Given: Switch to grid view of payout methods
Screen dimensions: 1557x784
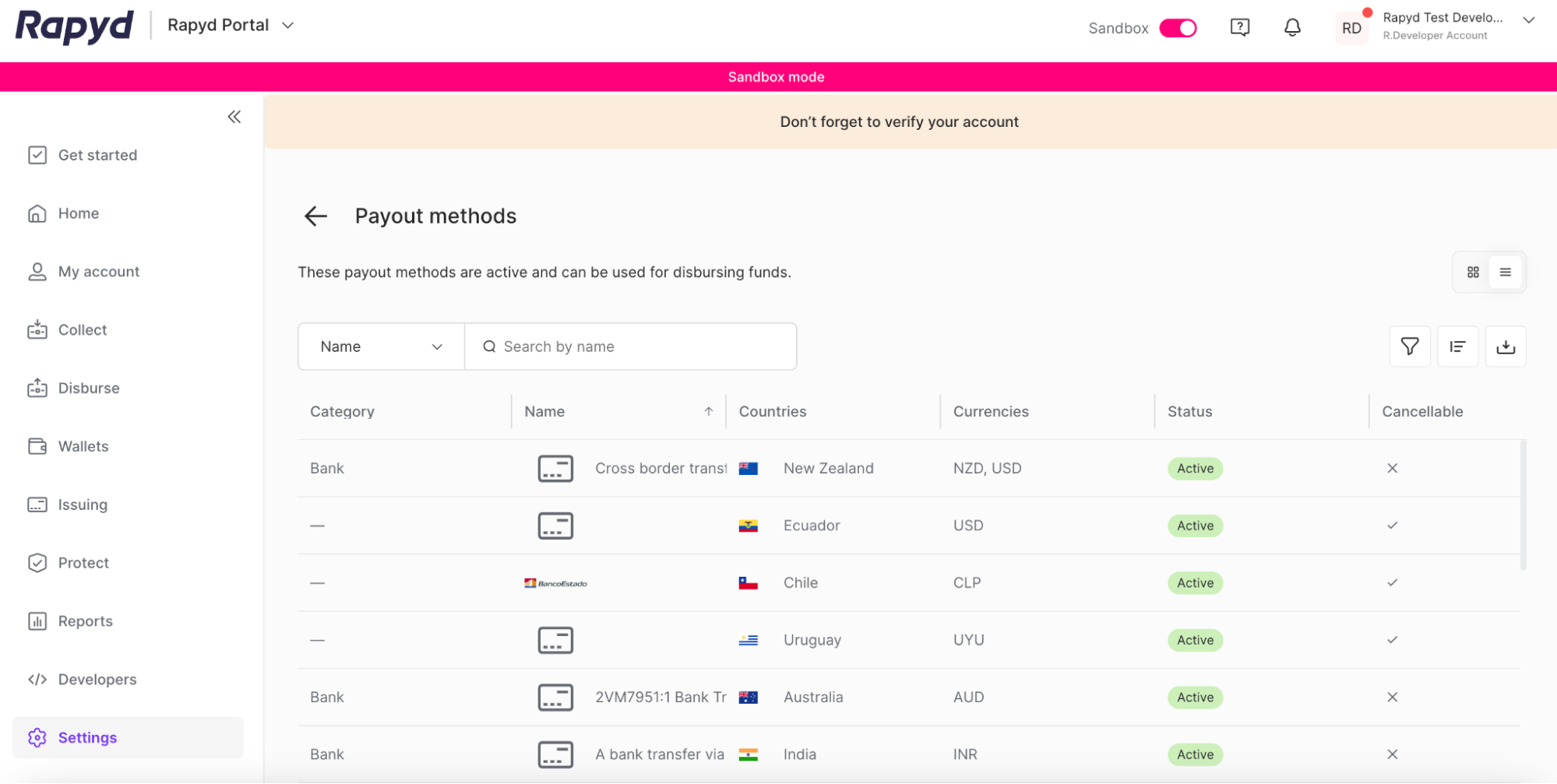Looking at the screenshot, I should (x=1473, y=272).
